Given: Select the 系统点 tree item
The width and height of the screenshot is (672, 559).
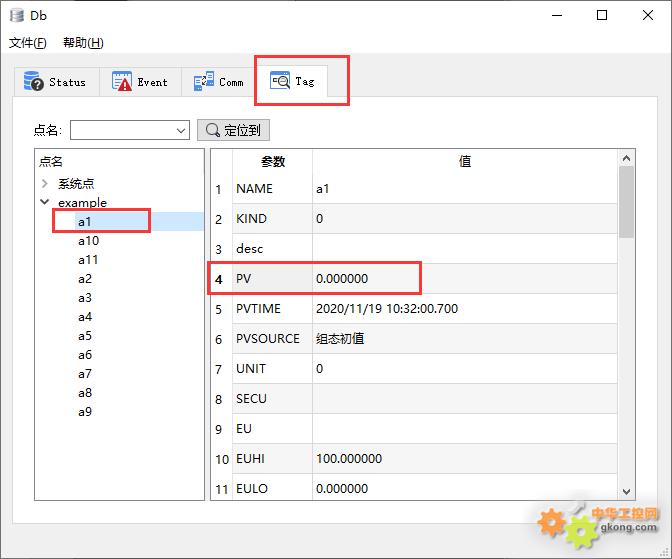Looking at the screenshot, I should click(x=76, y=183).
